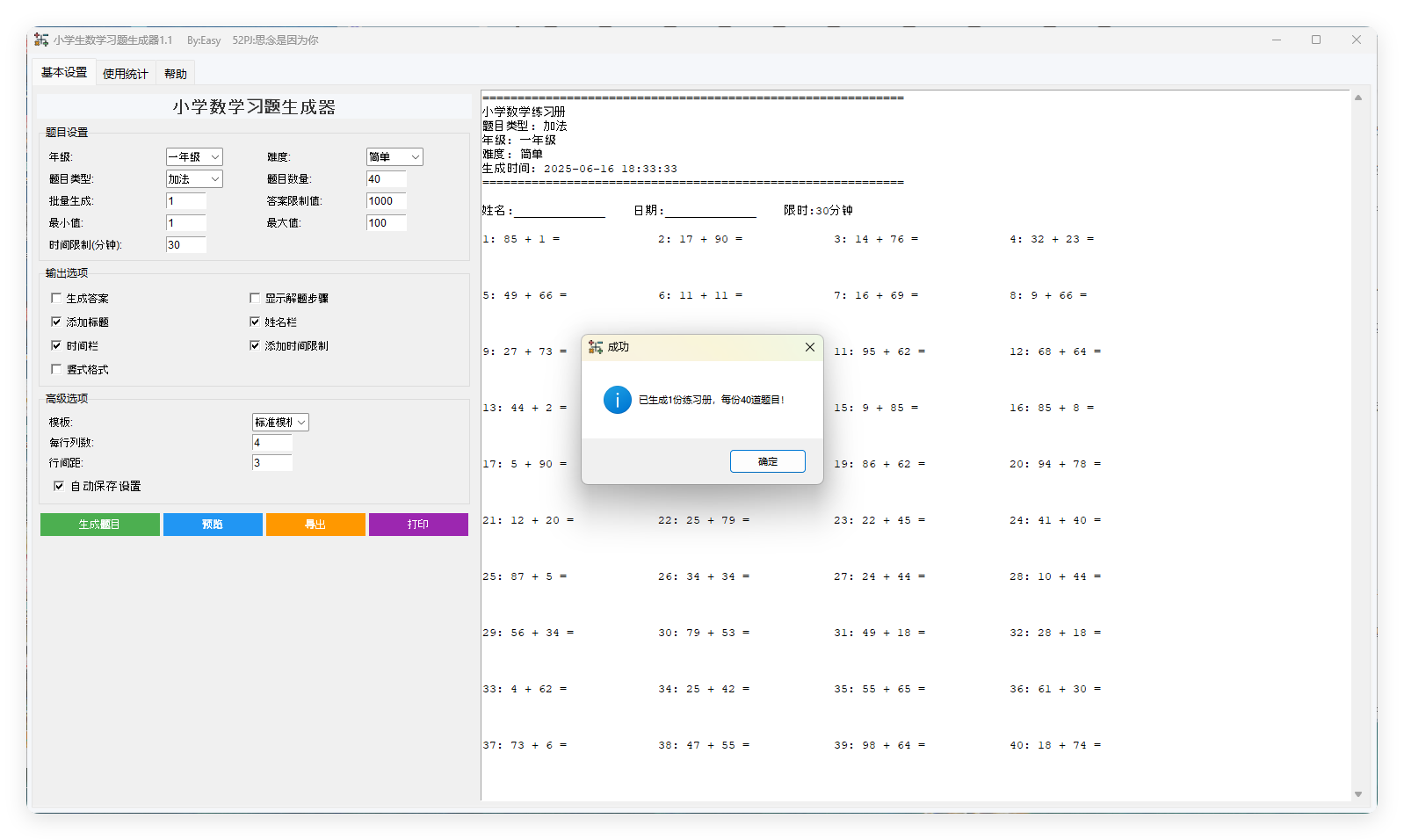Click the app icon in title bar
This screenshot has width=1404, height=840.
[x=41, y=40]
